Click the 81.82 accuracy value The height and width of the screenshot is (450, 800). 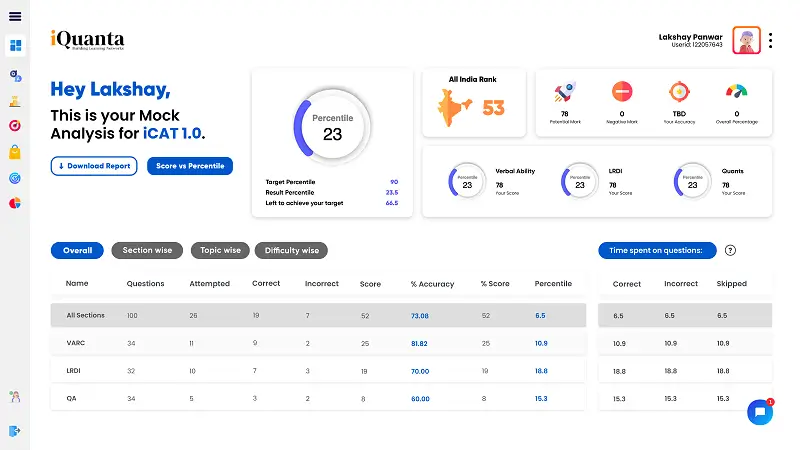(x=419, y=343)
